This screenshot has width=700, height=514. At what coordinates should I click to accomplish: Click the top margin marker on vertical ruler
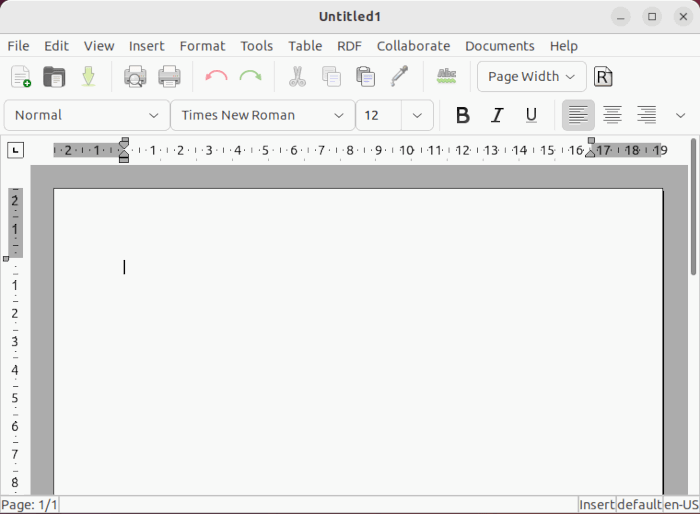point(6,259)
